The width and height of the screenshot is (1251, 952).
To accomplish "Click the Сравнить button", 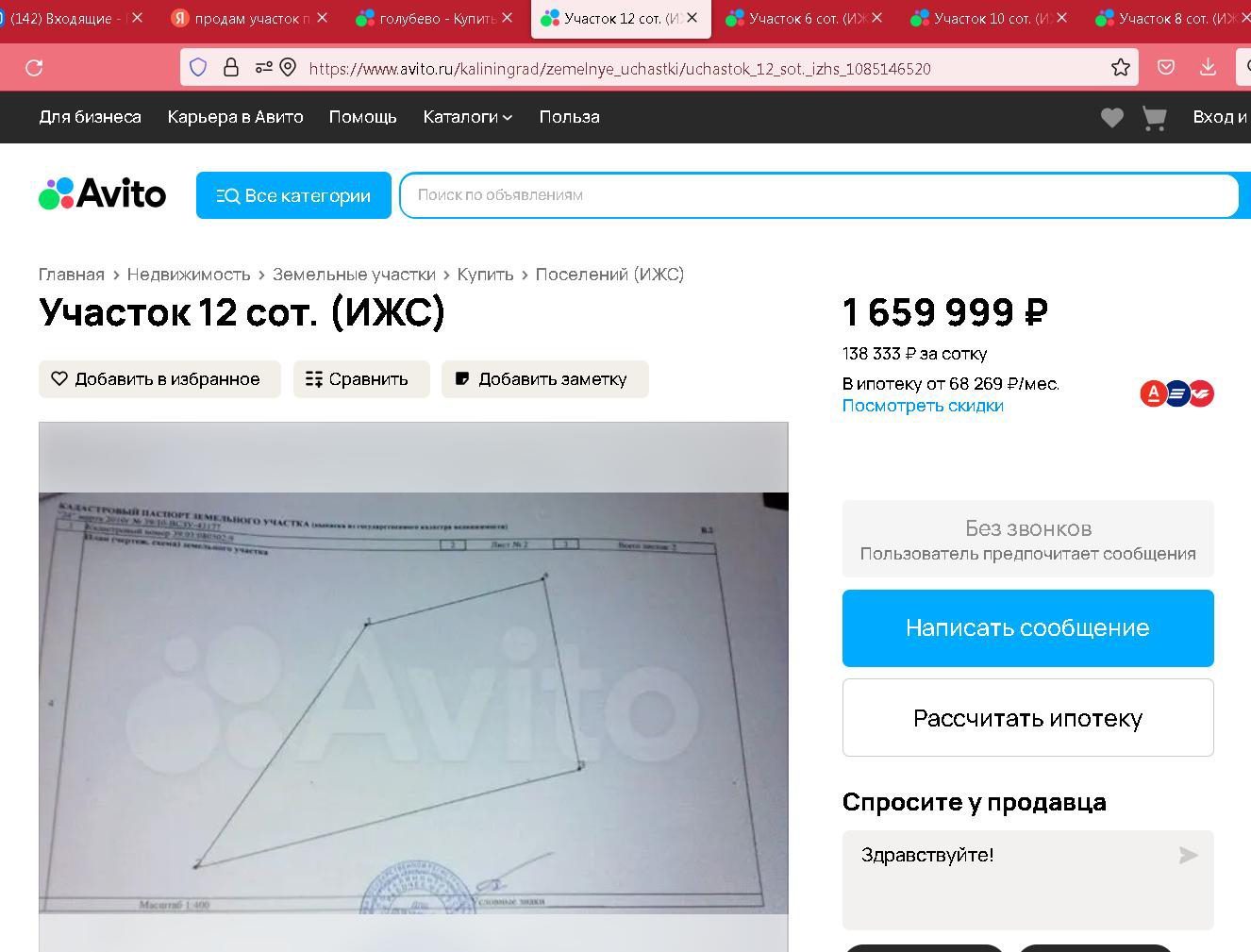I will [x=361, y=379].
